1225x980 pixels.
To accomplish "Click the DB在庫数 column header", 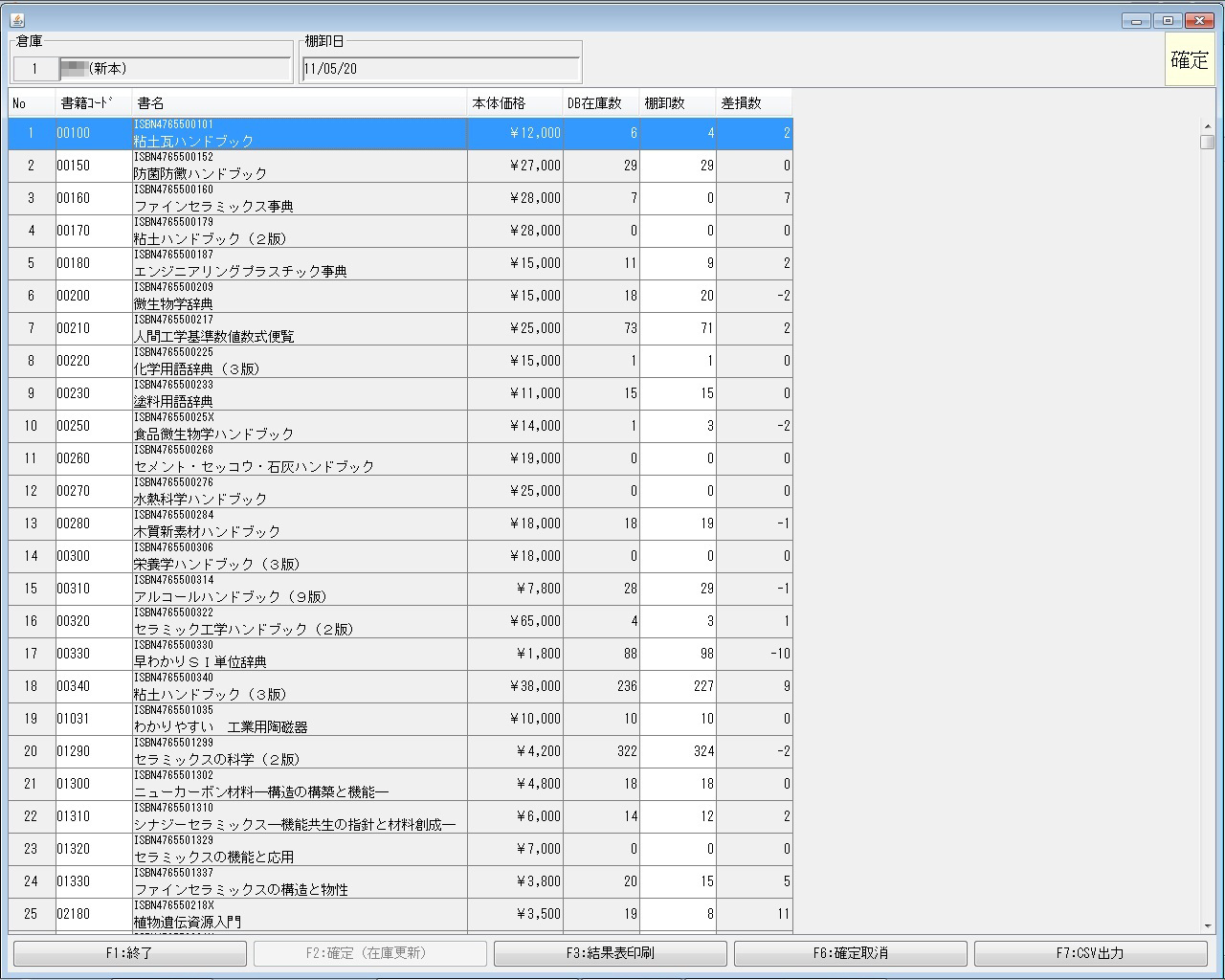I will point(600,103).
